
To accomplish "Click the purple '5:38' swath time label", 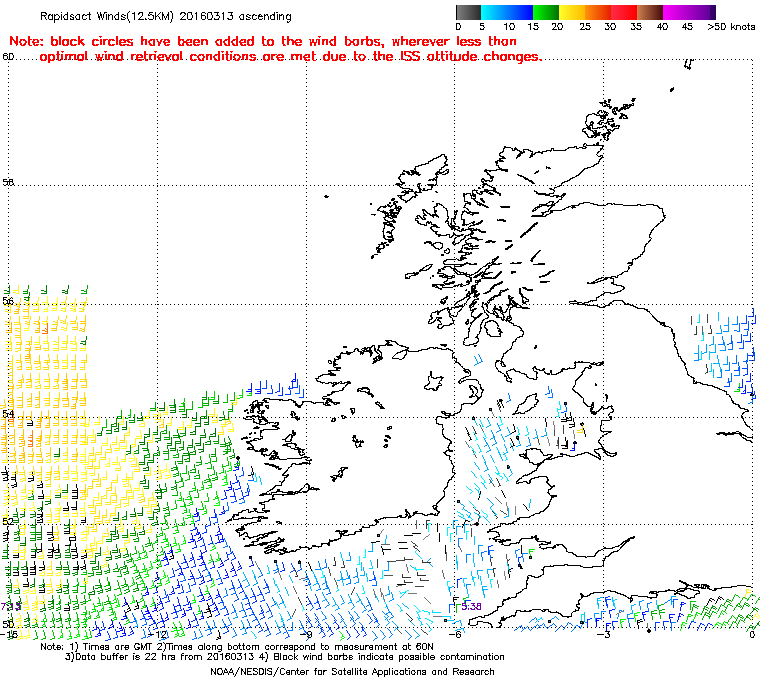I will pyautogui.click(x=471, y=606).
